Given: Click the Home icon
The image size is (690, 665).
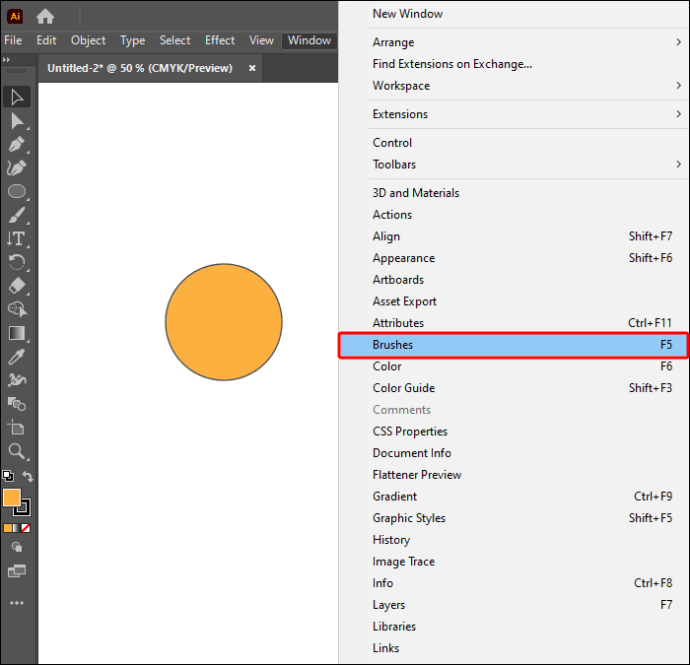Looking at the screenshot, I should pos(45,17).
